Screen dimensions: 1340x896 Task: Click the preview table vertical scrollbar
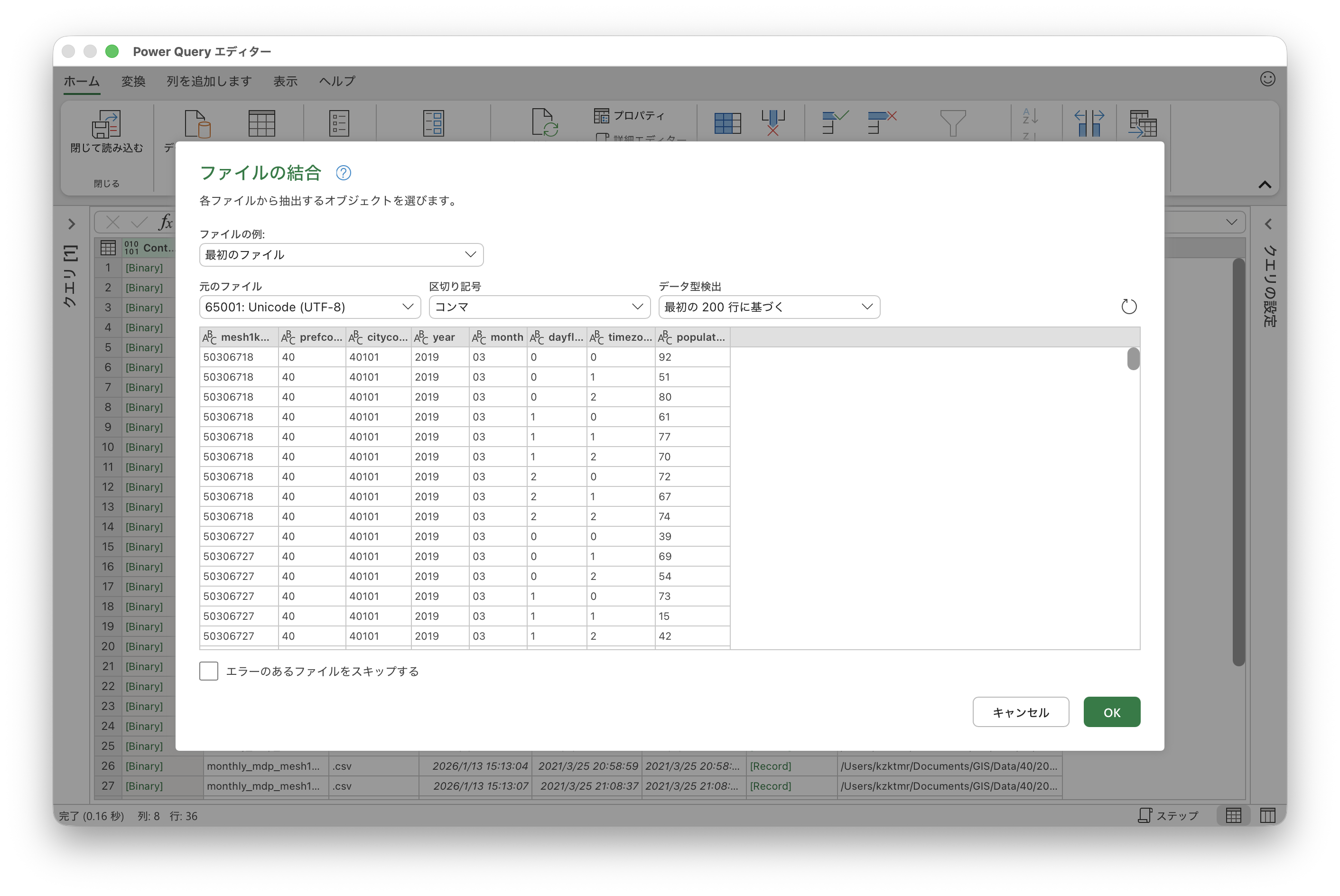pyautogui.click(x=1133, y=359)
